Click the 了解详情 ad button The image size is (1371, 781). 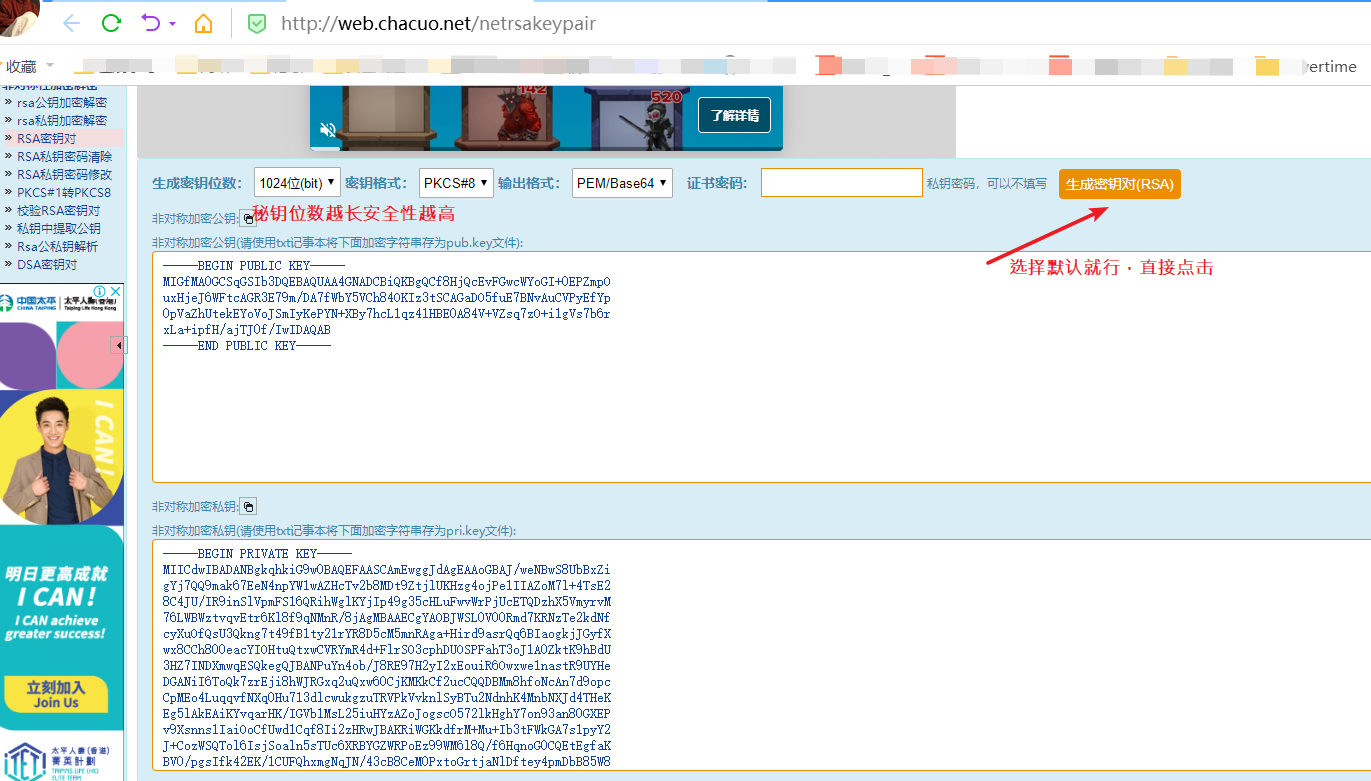coord(734,115)
